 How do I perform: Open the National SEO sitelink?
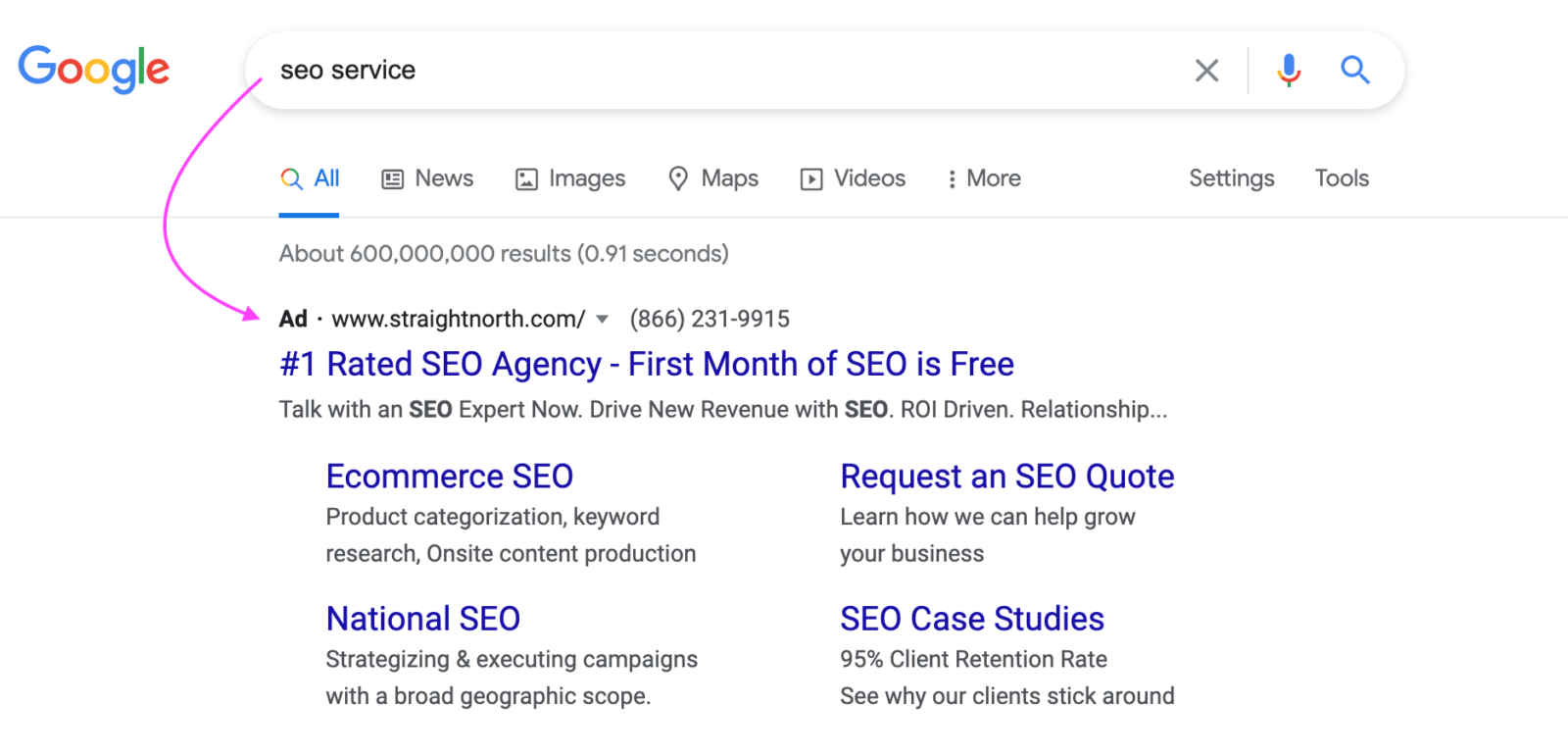point(423,619)
